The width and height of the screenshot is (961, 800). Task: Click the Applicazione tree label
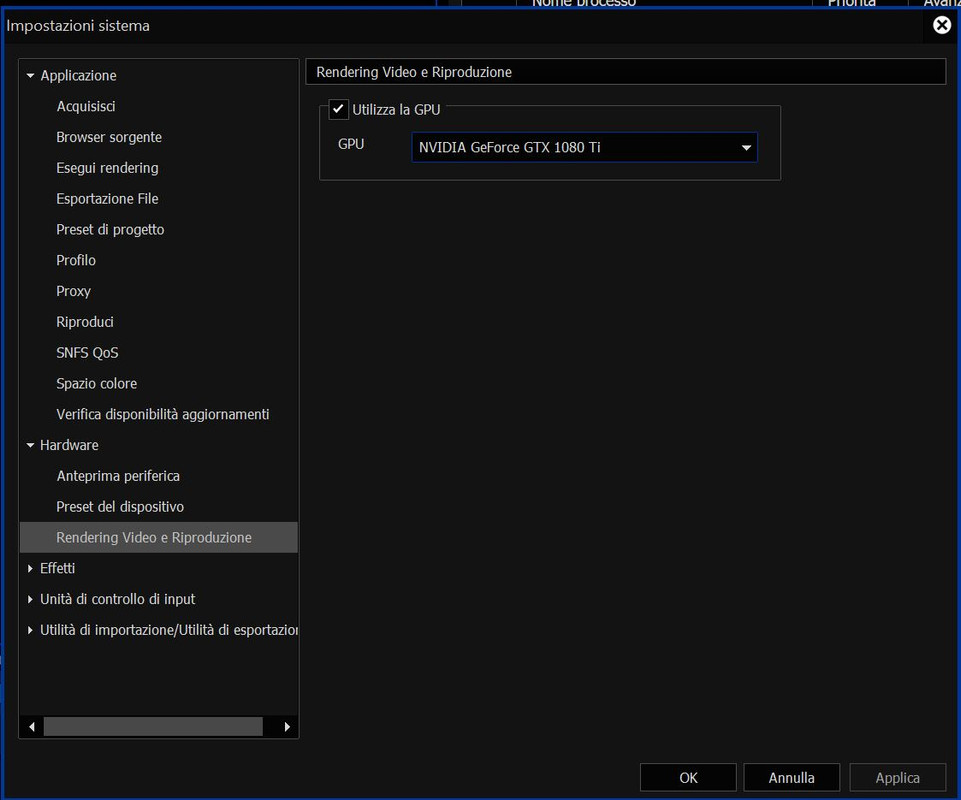[78, 75]
